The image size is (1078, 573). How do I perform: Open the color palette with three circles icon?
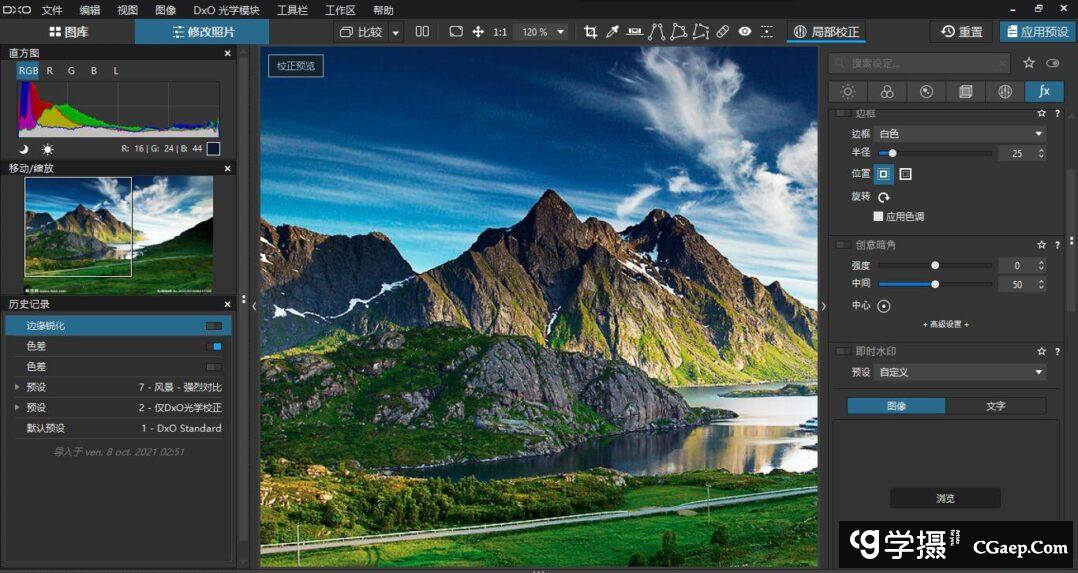pos(887,91)
